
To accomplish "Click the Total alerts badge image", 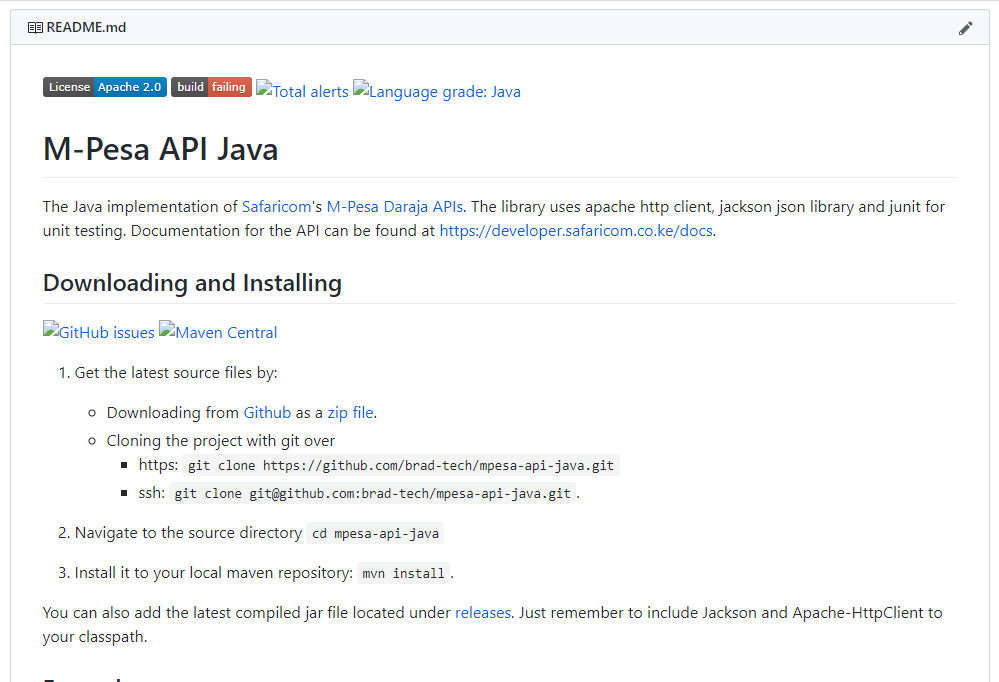I will [x=302, y=91].
